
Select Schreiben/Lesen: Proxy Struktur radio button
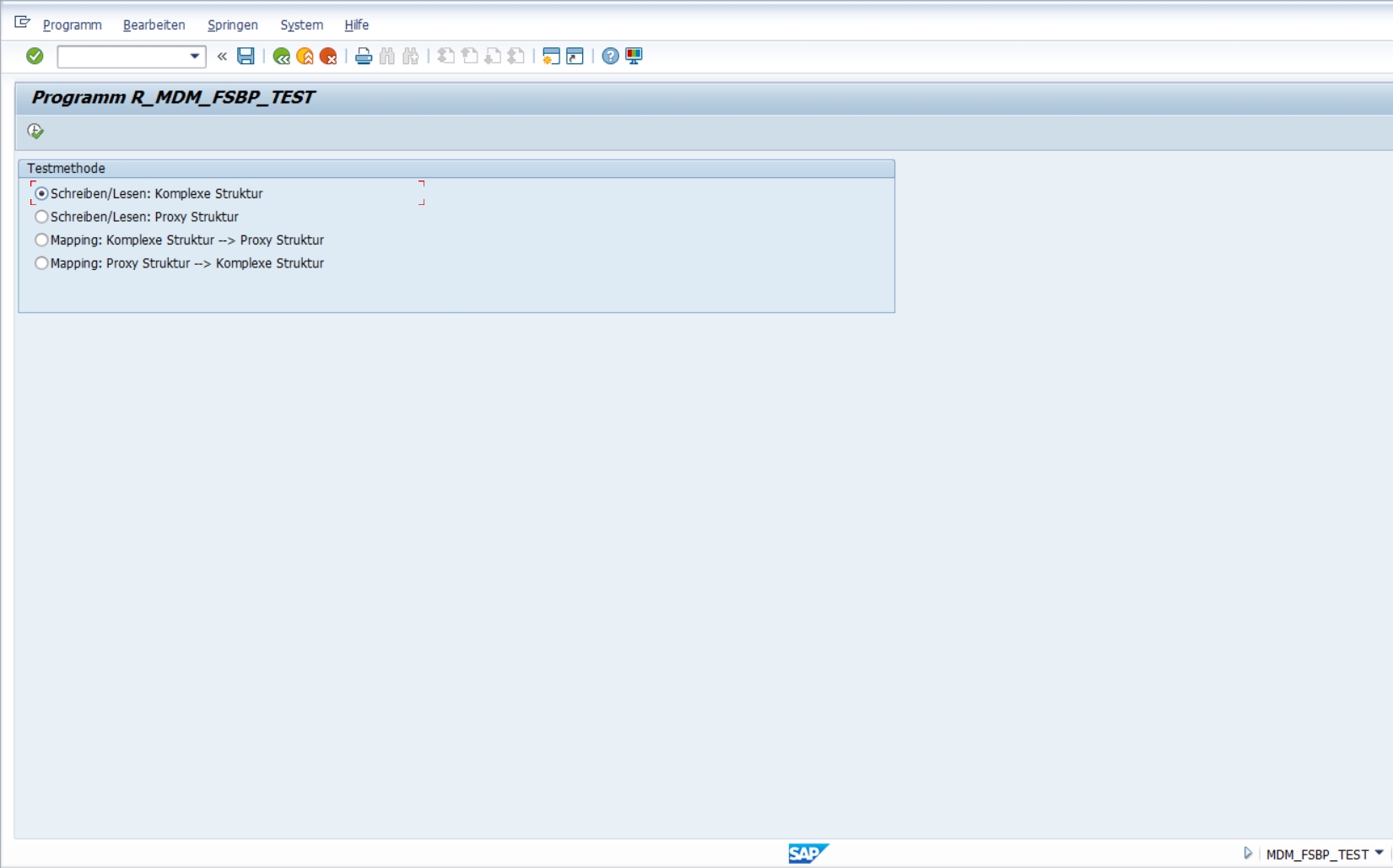[x=41, y=217]
